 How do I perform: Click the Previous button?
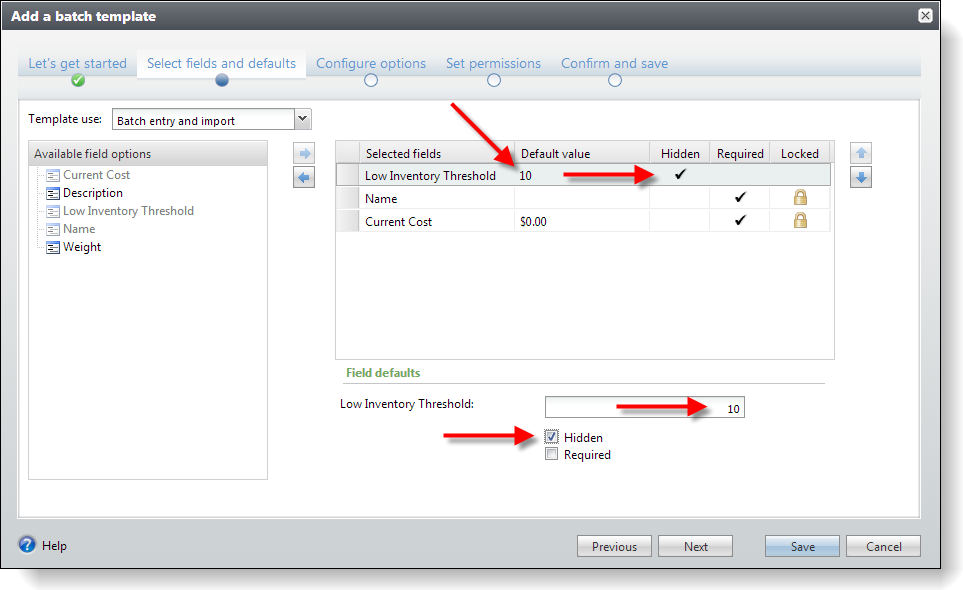[614, 546]
